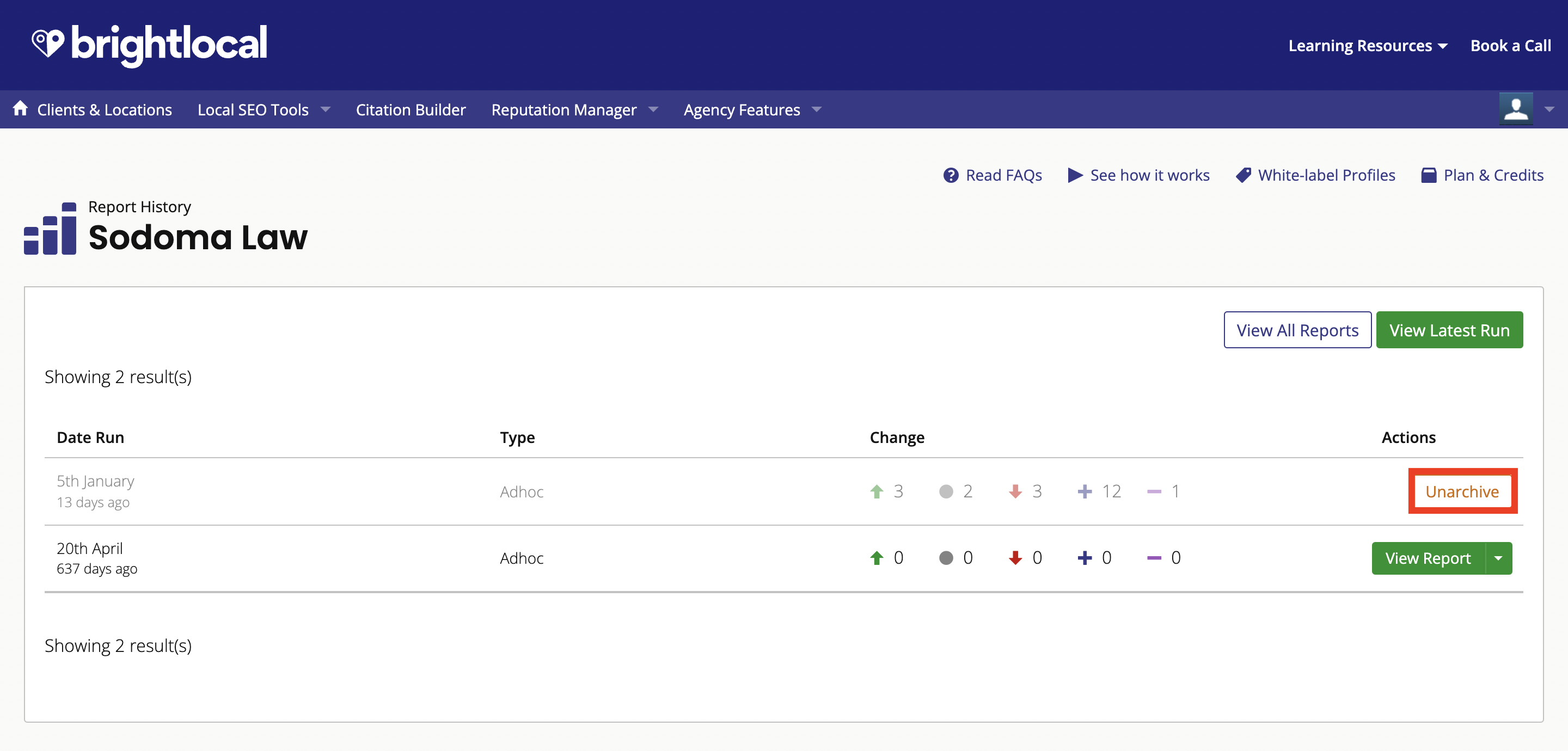Click minus icon in 5th January row
Screen dimensions: 1568x751
click(x=1154, y=491)
